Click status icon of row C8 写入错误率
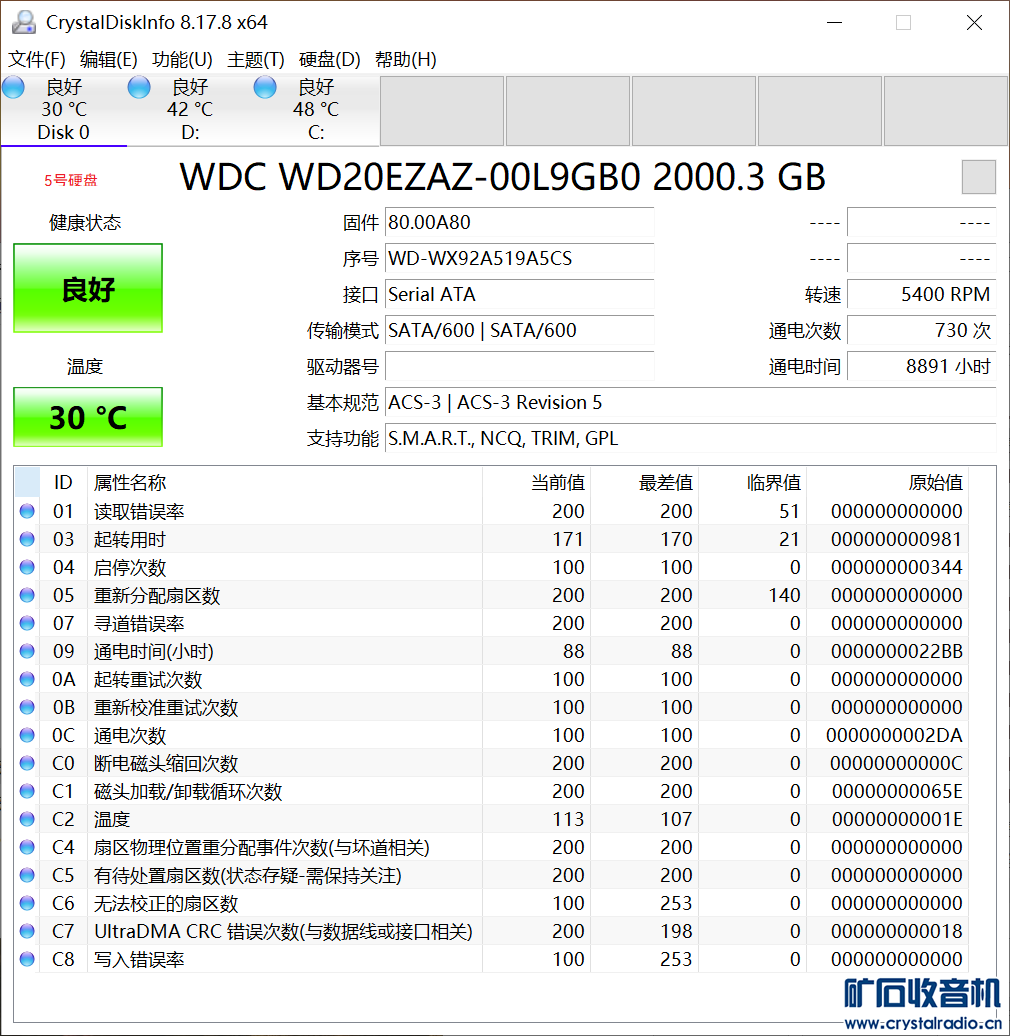The height and width of the screenshot is (1036, 1010). tap(27, 959)
